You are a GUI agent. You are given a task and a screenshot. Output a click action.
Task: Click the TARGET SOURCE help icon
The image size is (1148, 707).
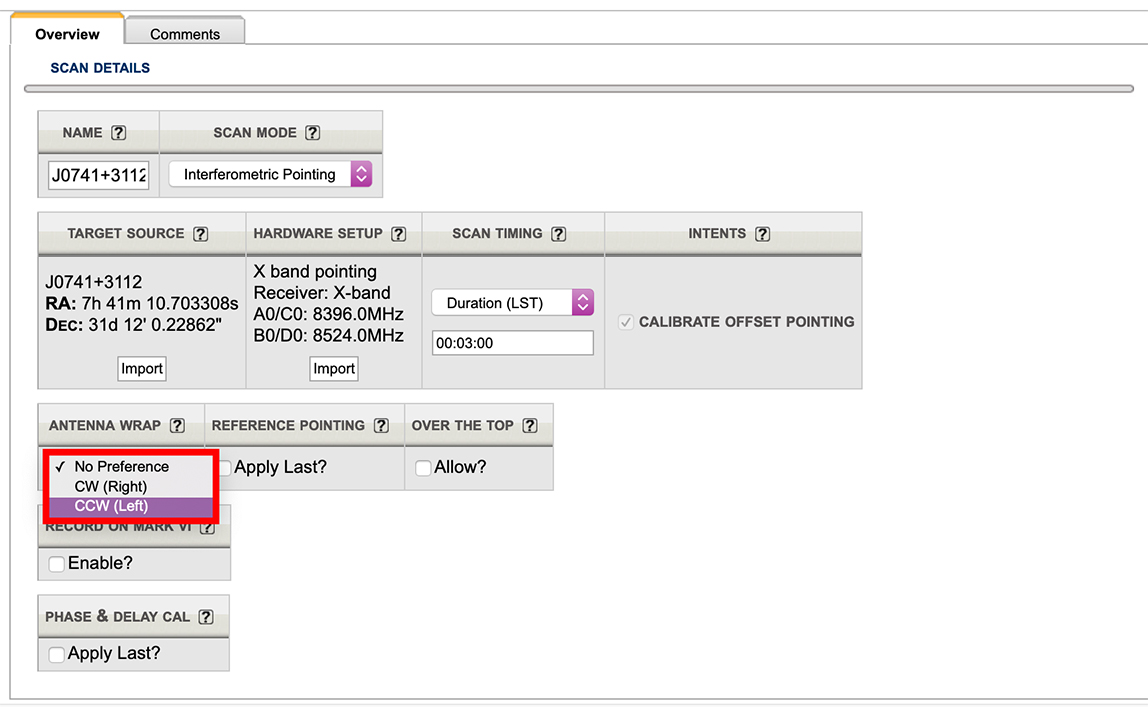[x=201, y=234]
